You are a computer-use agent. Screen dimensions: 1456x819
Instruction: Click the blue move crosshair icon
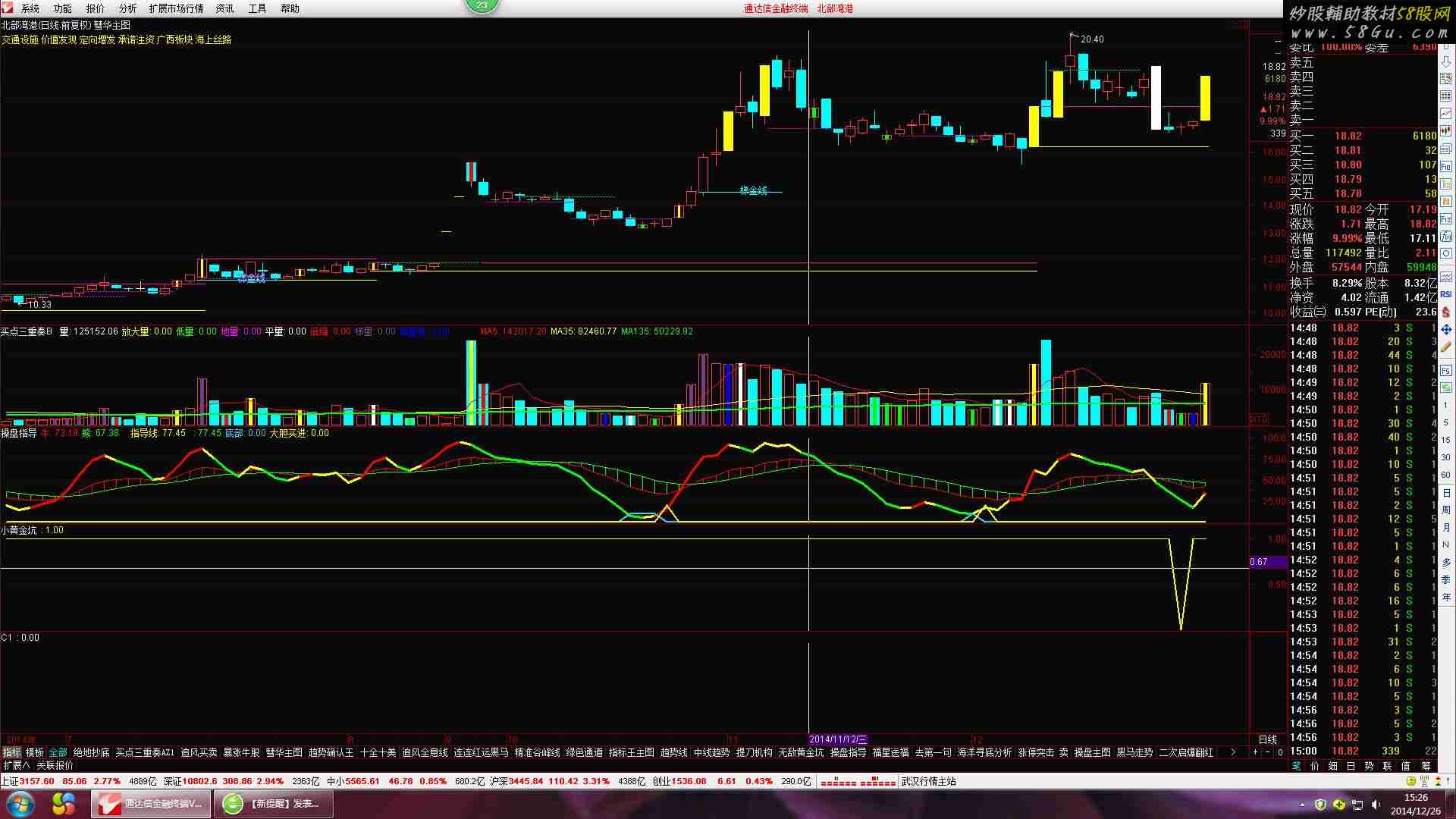coord(1446,330)
